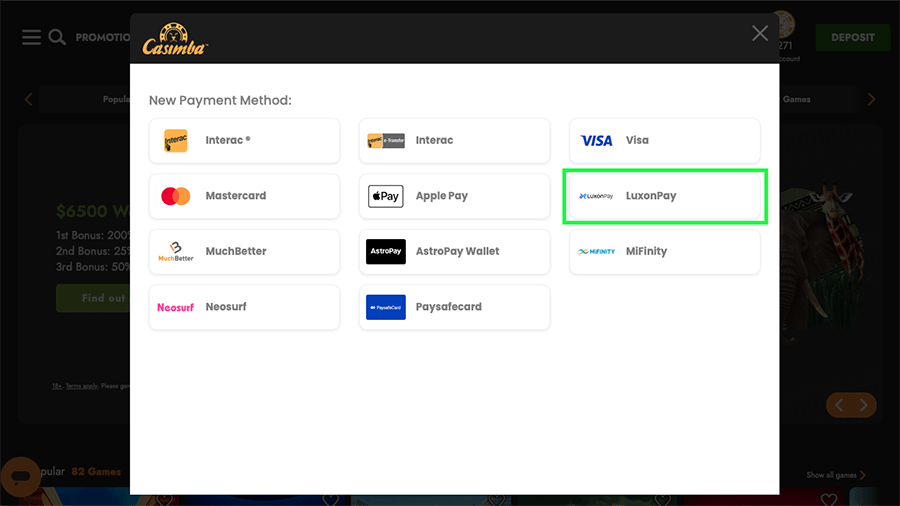Viewport: 900px width, 506px height.
Task: Choose the Interac e-Transfer payment option
Action: (x=455, y=141)
